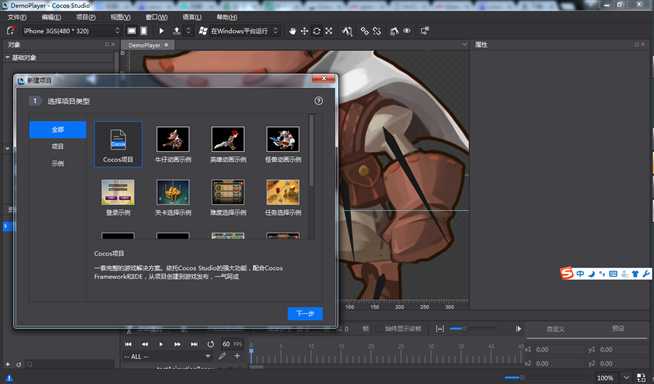This screenshot has height=384, width=654.
Task: Click the play arrow right of timeline scale slider
Action: point(518,329)
